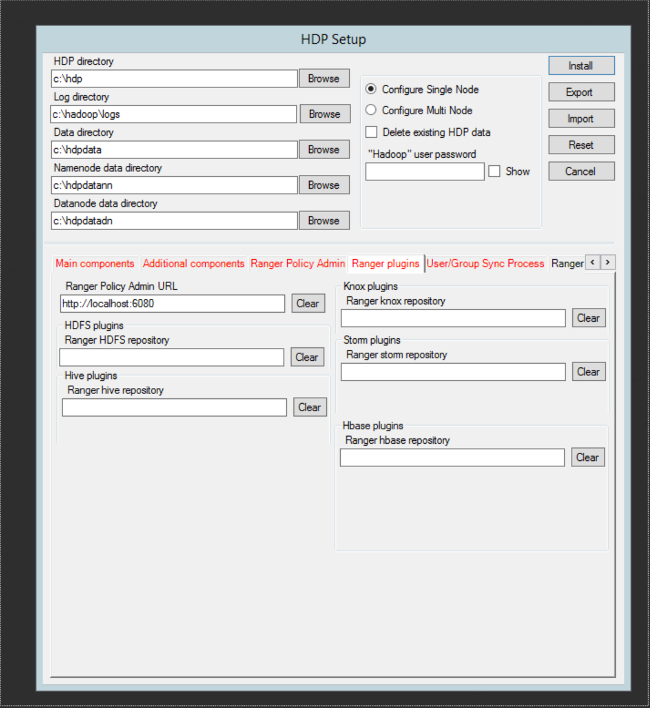650x708 pixels.
Task: Open the Additional components tab
Action: click(193, 264)
